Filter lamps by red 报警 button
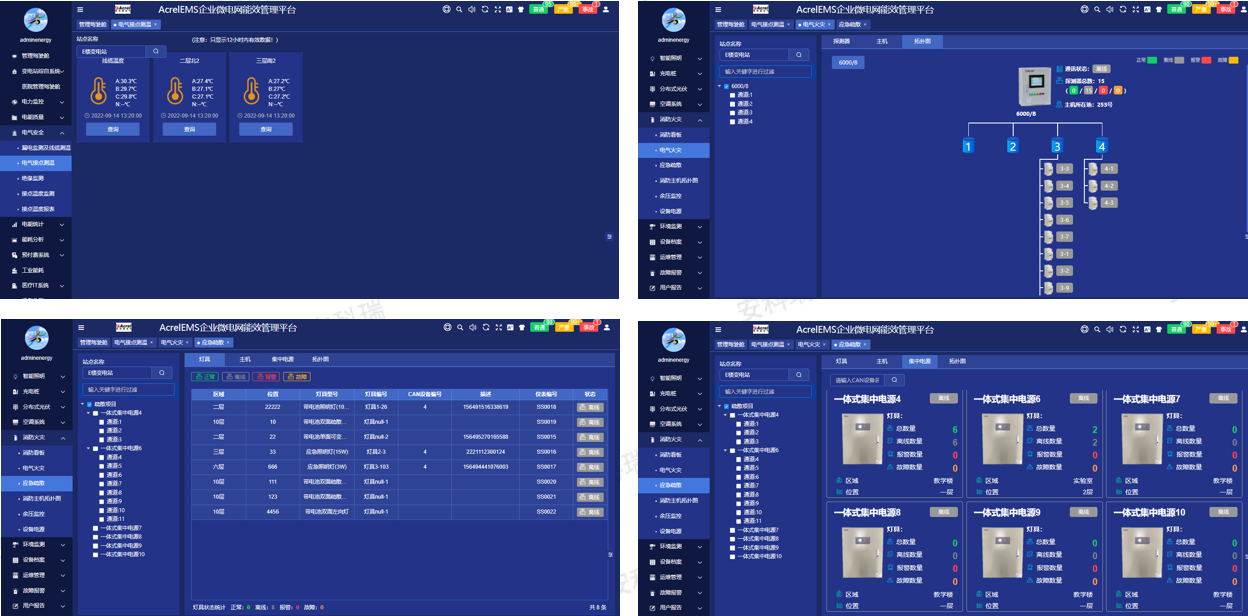 tap(267, 376)
